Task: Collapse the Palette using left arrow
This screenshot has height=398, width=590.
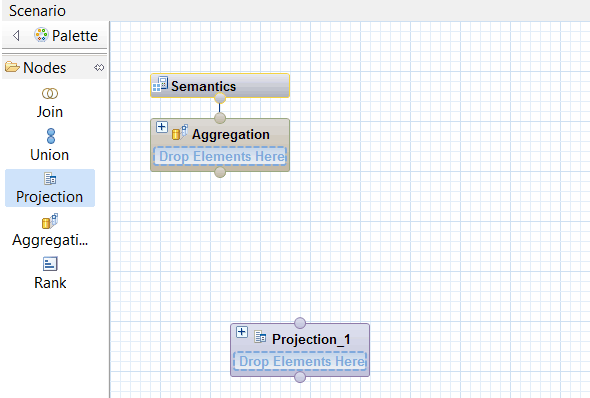Action: [16, 35]
